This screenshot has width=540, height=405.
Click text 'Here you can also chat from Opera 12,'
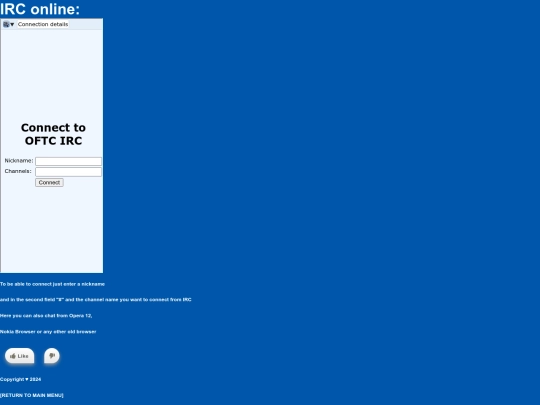46,315
